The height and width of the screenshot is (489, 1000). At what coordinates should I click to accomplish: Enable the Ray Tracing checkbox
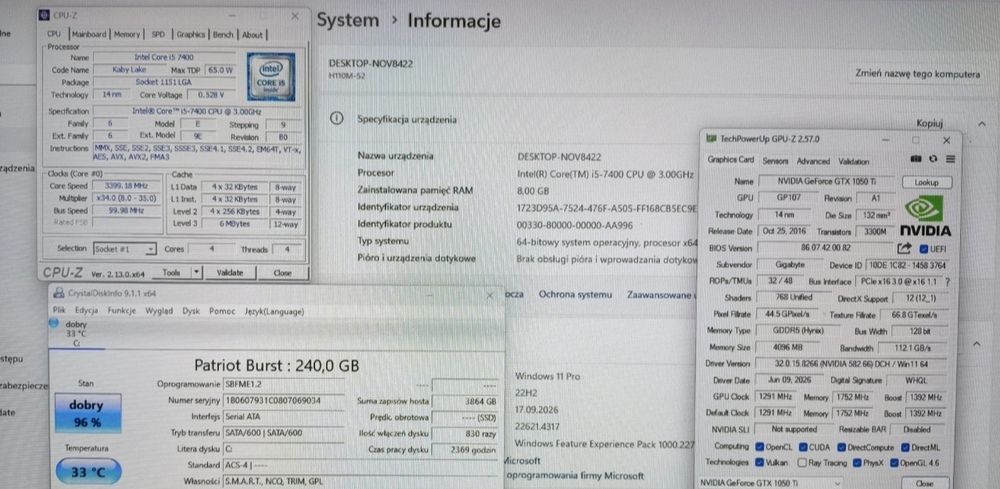pyautogui.click(x=803, y=463)
